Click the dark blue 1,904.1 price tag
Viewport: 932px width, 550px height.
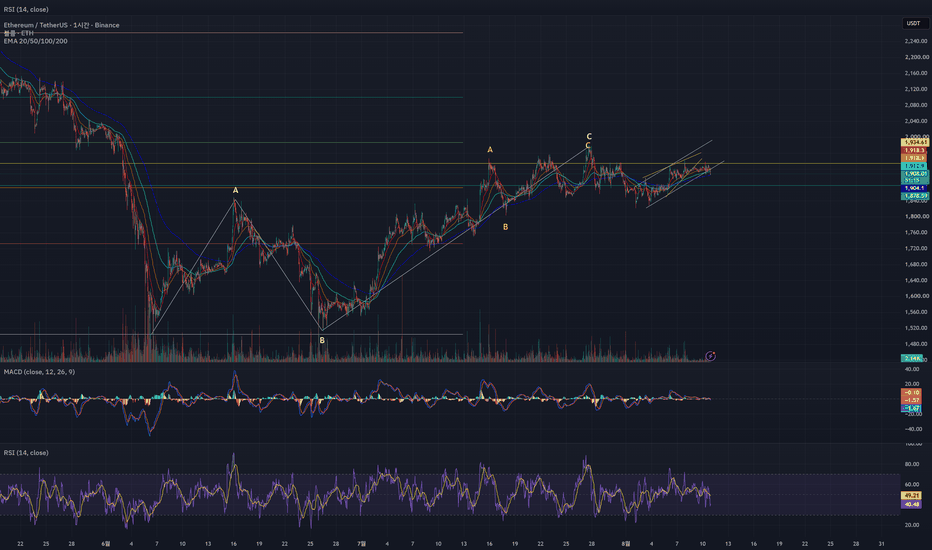[x=915, y=188]
